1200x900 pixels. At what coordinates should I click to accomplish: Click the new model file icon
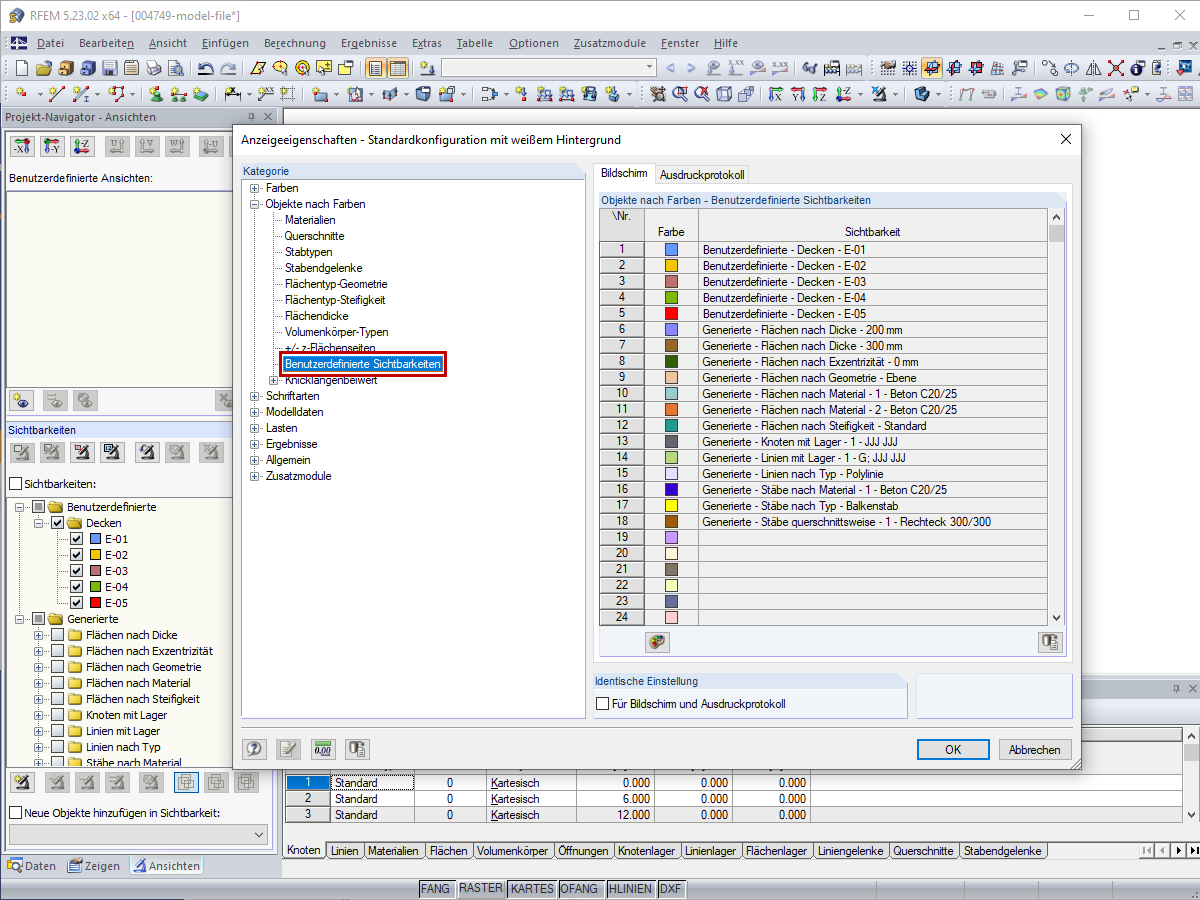pyautogui.click(x=22, y=68)
